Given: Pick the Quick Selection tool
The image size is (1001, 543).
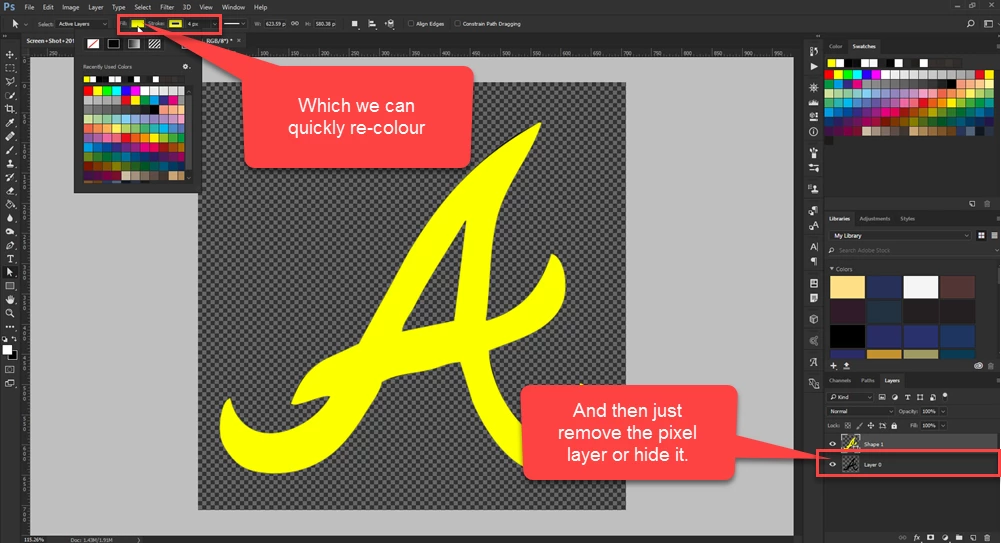Looking at the screenshot, I should tap(10, 96).
